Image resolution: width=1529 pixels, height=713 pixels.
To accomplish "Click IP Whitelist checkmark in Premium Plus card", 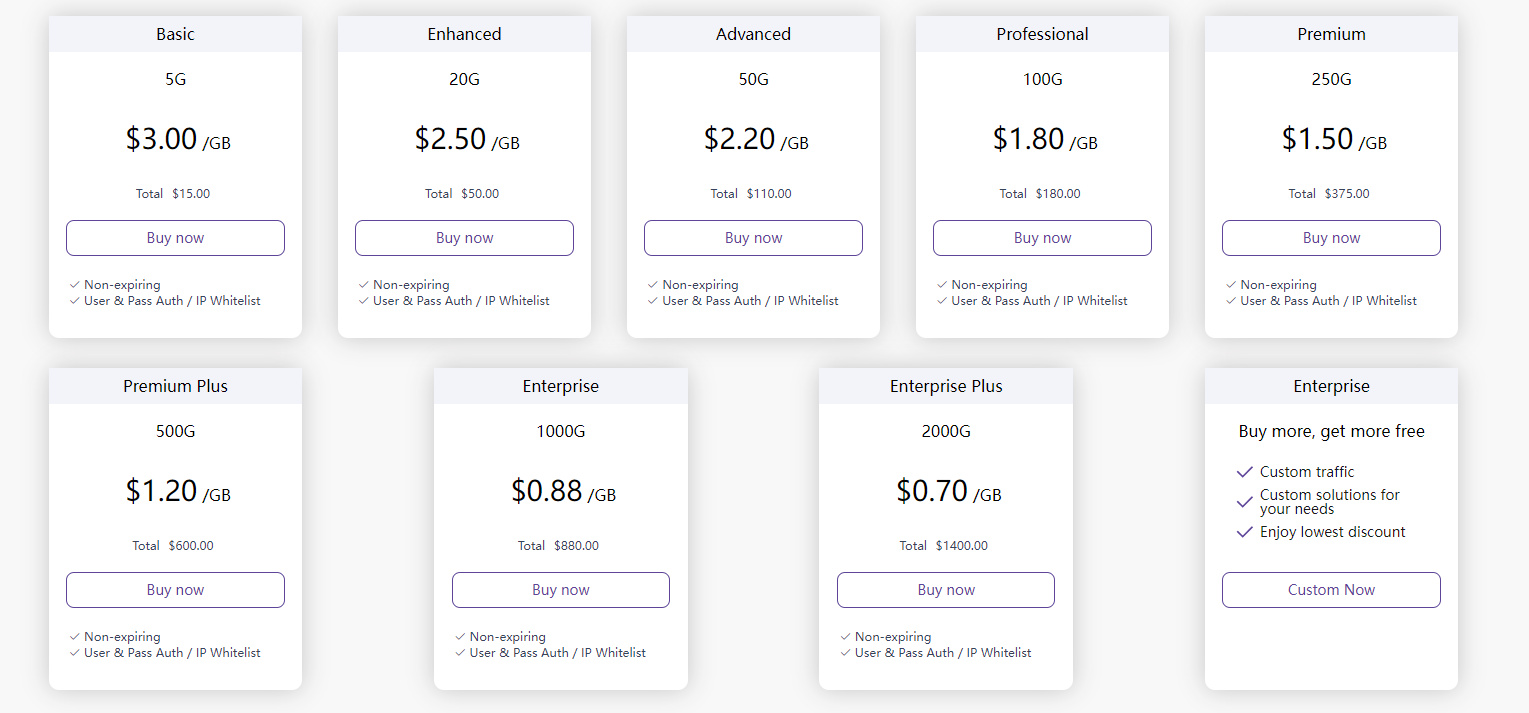I will [x=75, y=653].
